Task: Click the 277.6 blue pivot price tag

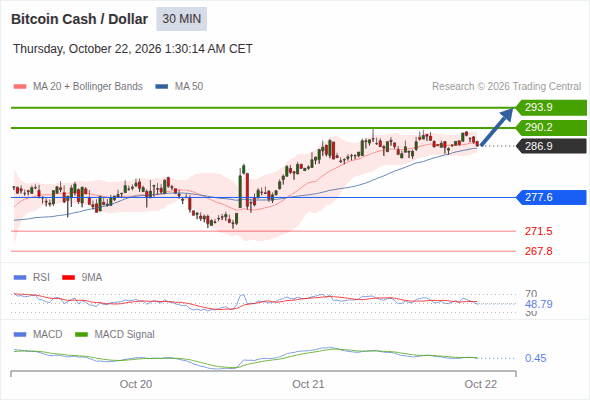Action: tap(551, 197)
